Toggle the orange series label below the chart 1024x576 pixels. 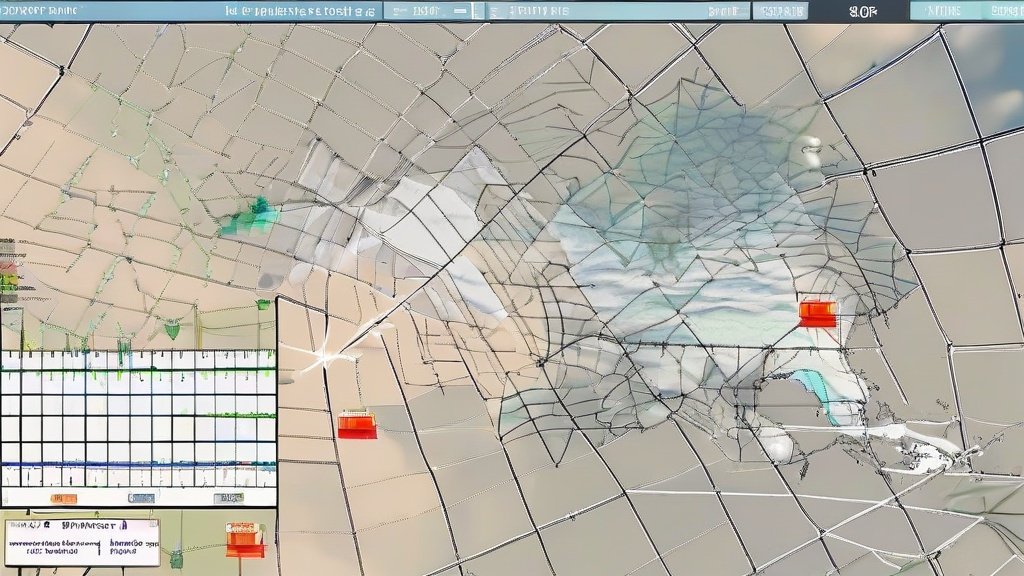63,498
